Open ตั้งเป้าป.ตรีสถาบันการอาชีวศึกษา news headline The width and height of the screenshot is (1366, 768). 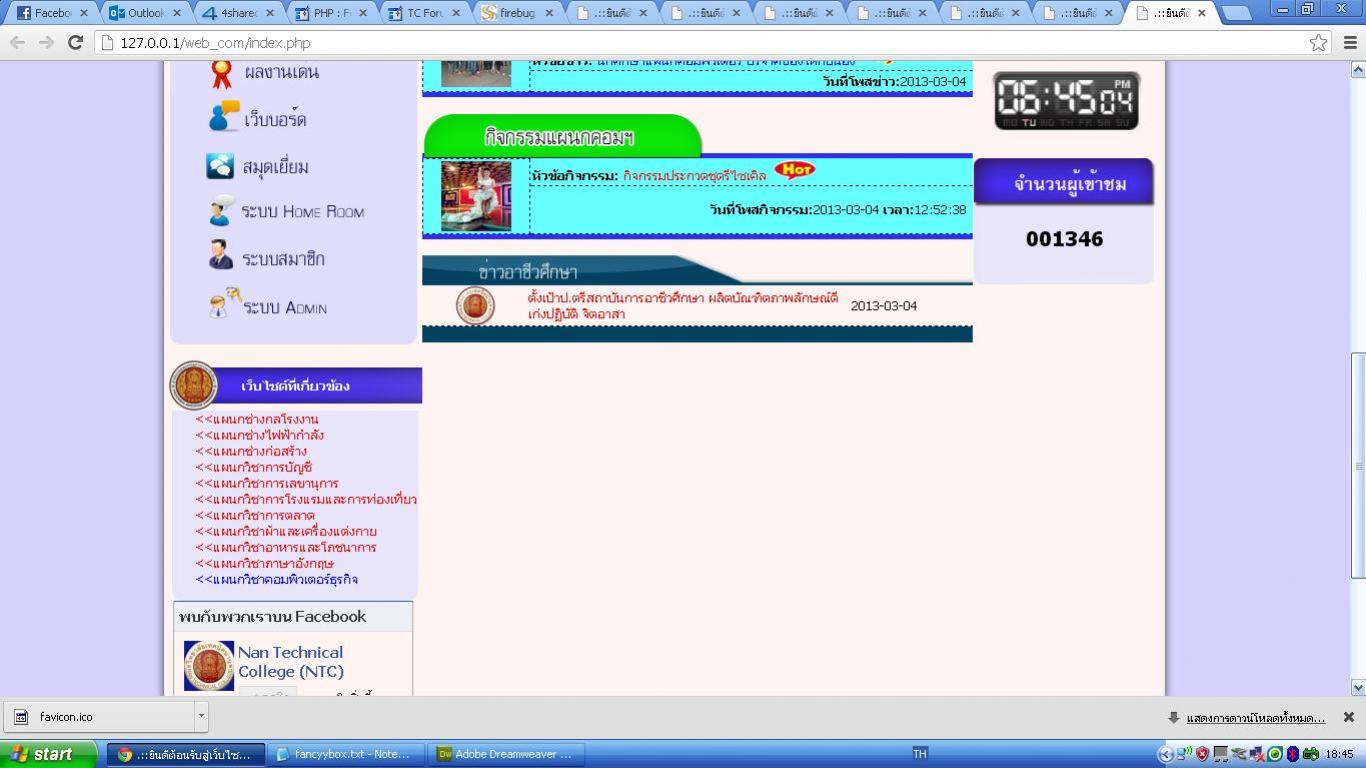point(682,306)
